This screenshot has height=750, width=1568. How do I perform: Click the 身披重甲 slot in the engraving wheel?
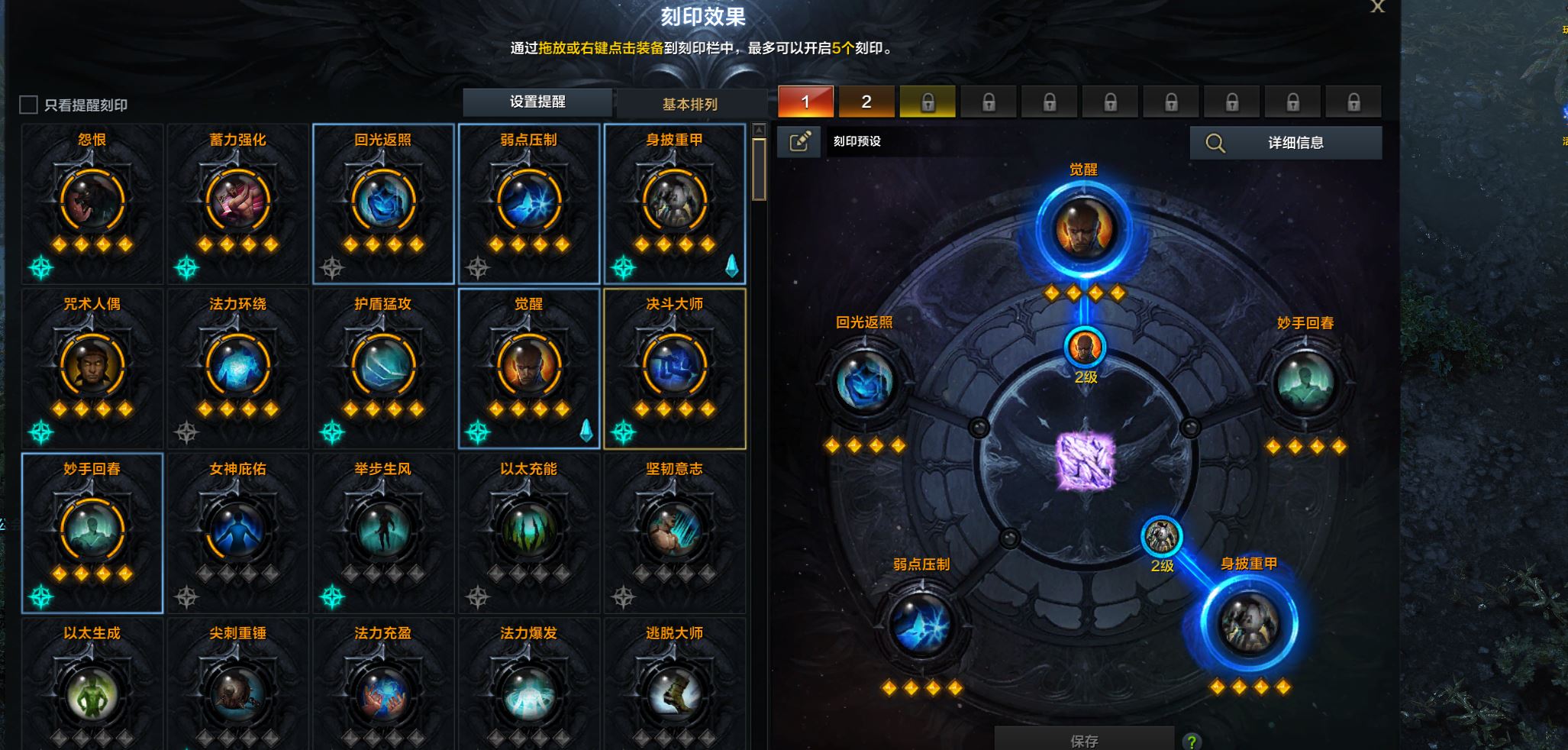click(x=1249, y=623)
